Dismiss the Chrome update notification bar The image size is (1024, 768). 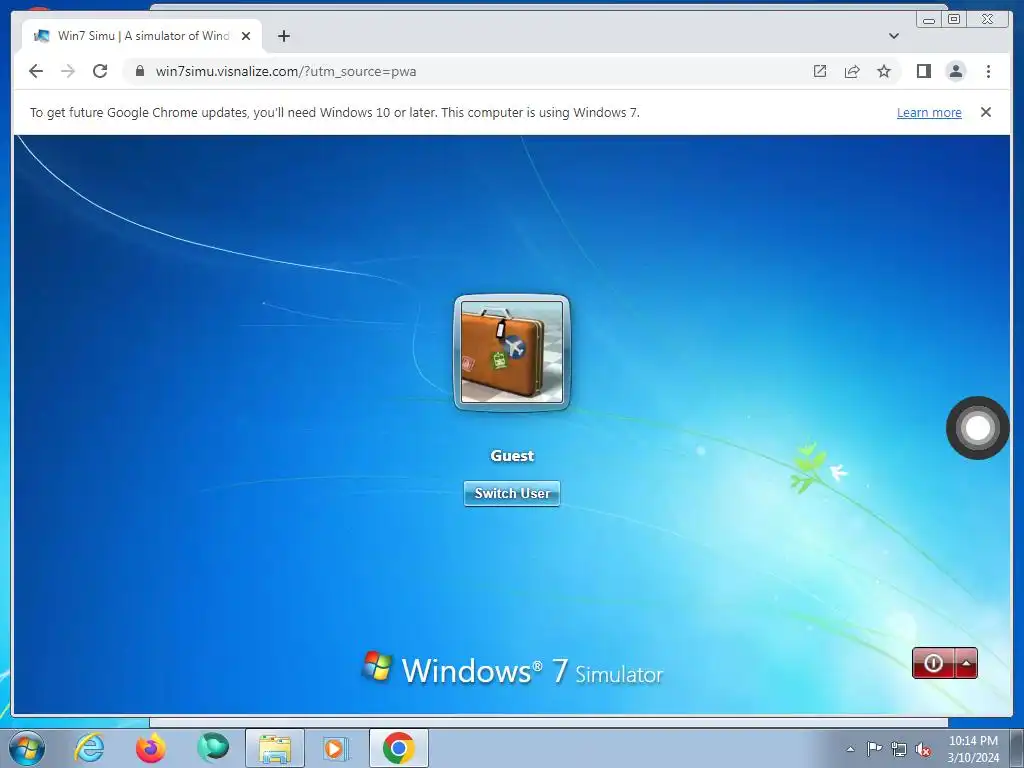986,112
